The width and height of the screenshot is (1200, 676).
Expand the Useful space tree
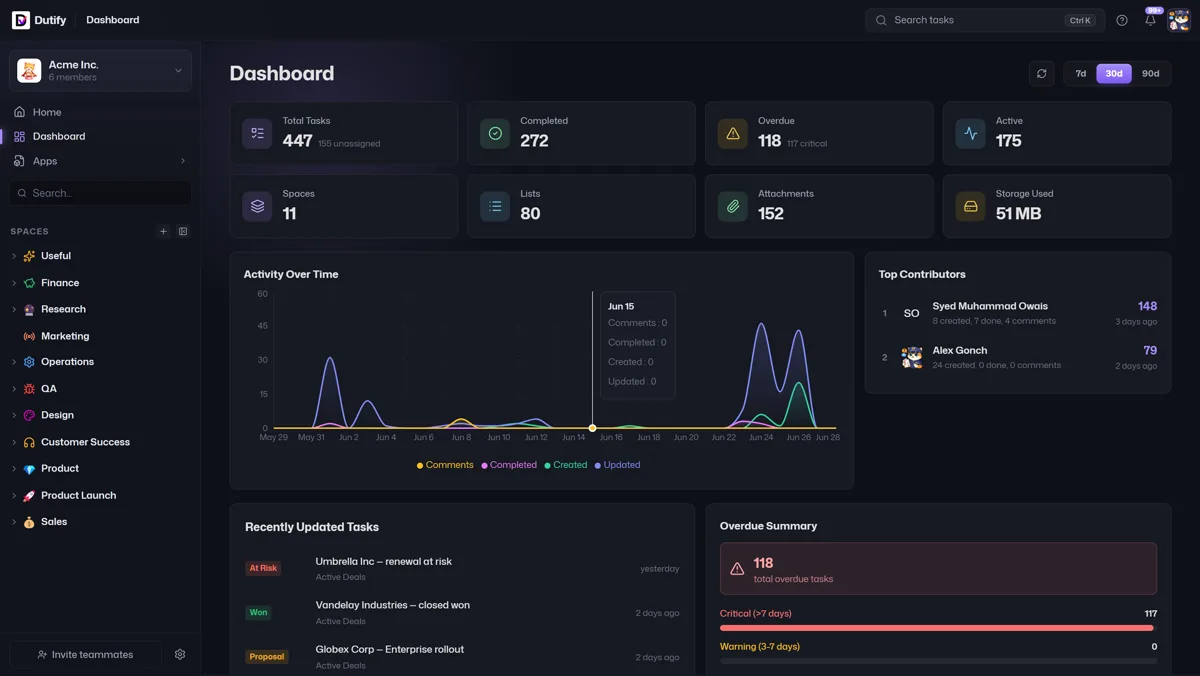(14, 256)
